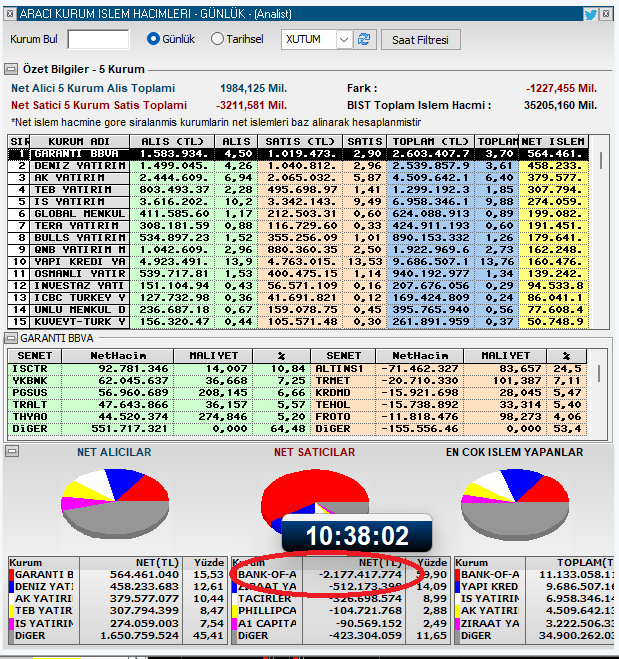Click yellow swatch beside TEB YATIR legend
The image size is (619, 659).
[x=11, y=611]
